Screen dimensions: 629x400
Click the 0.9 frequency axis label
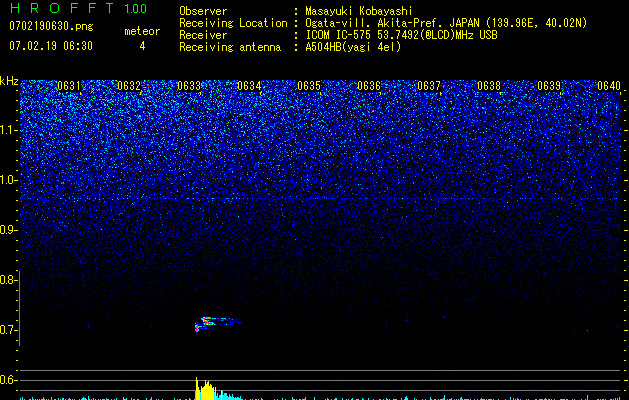8,230
